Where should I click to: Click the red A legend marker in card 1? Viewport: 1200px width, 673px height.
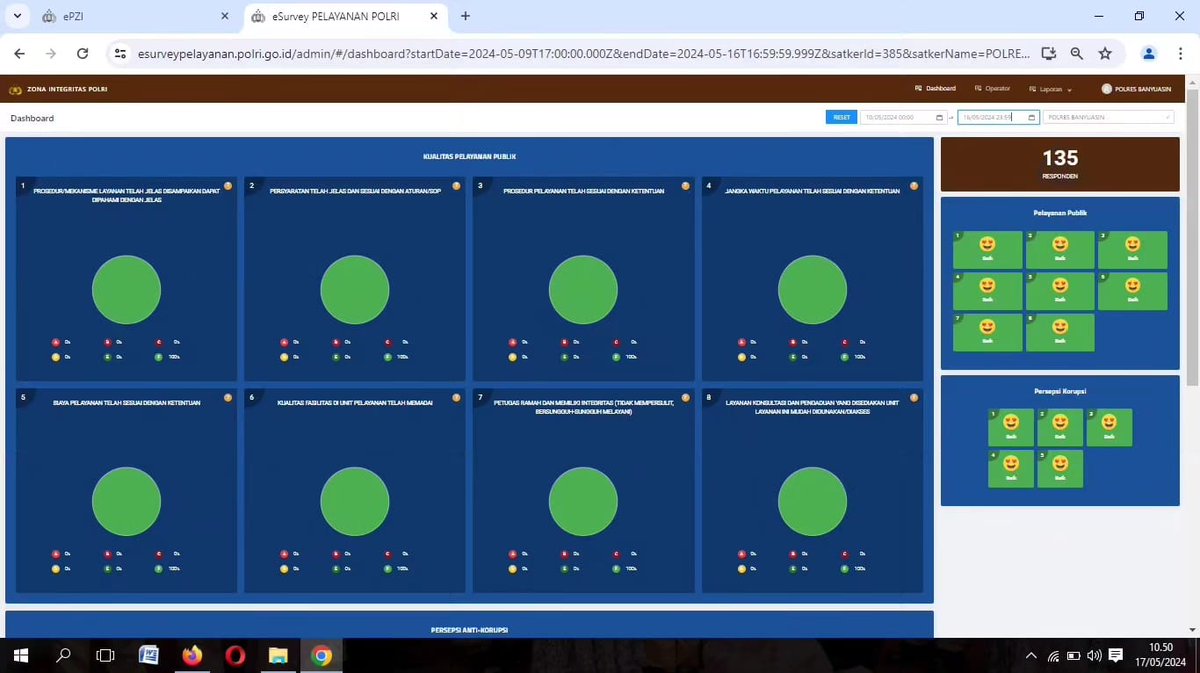tap(56, 343)
